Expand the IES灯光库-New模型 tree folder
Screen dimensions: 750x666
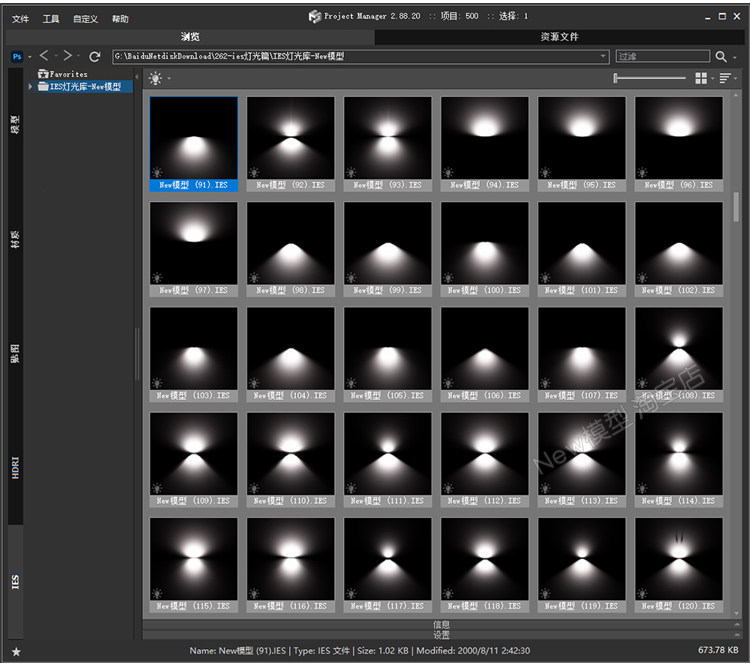tap(31, 87)
